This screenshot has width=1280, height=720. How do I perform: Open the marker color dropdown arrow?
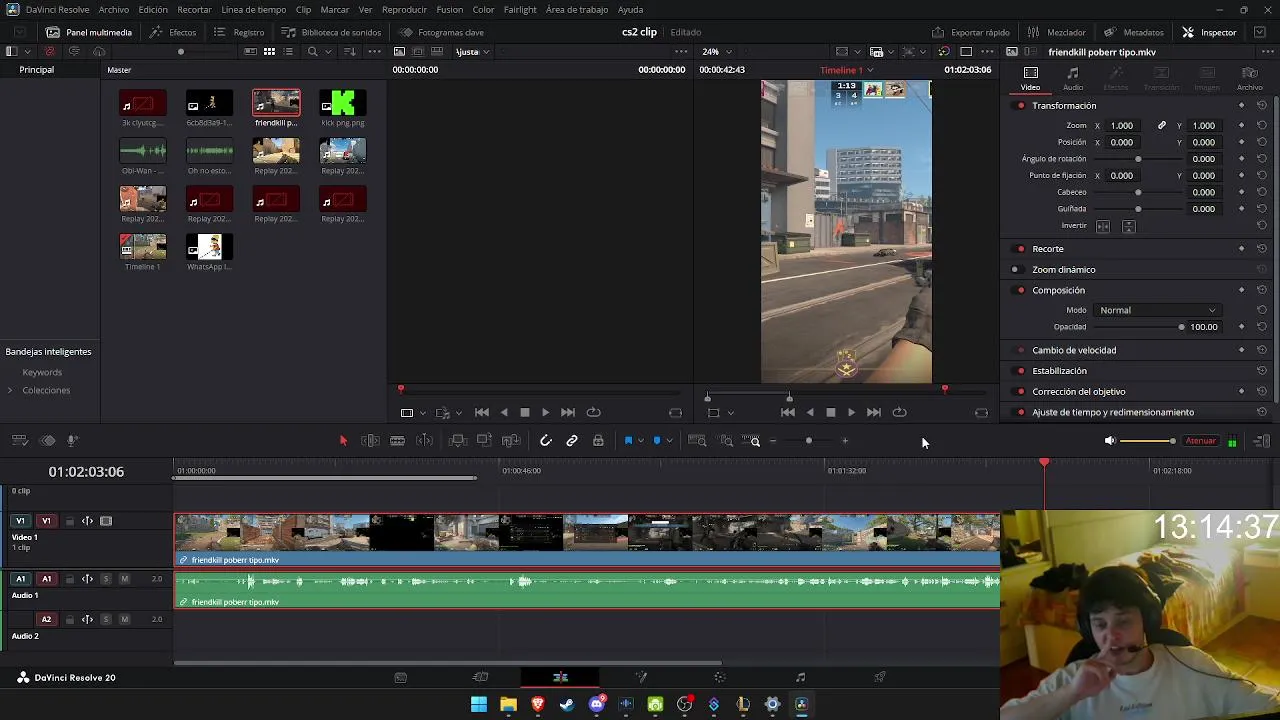pos(669,441)
